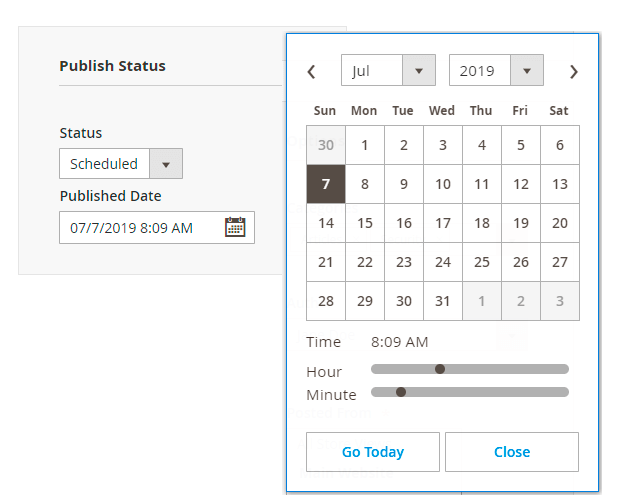
Task: Expand the 2019 year dropdown
Action: click(496, 71)
